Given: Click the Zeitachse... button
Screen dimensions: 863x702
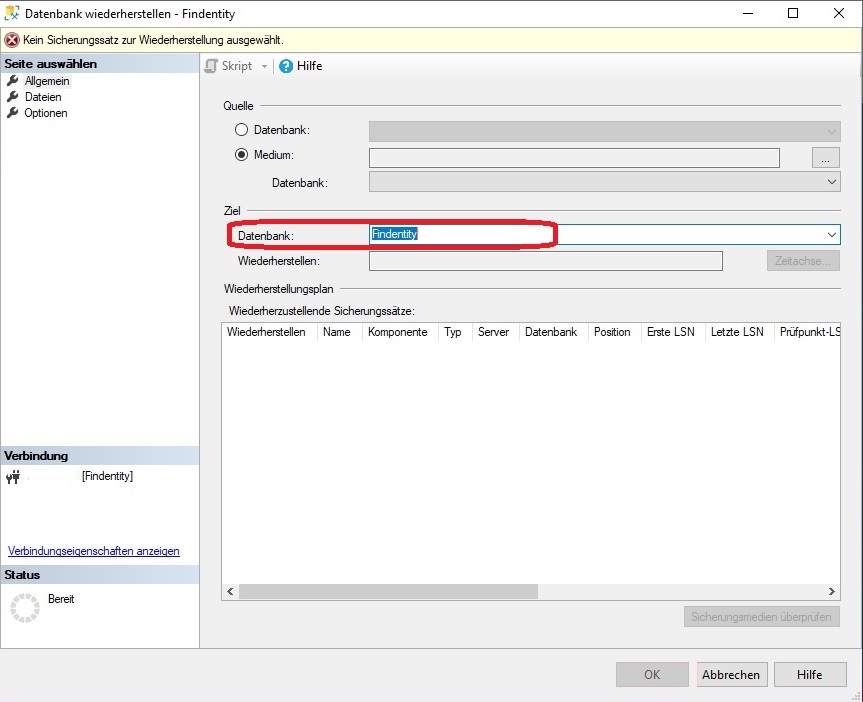Looking at the screenshot, I should click(803, 261).
